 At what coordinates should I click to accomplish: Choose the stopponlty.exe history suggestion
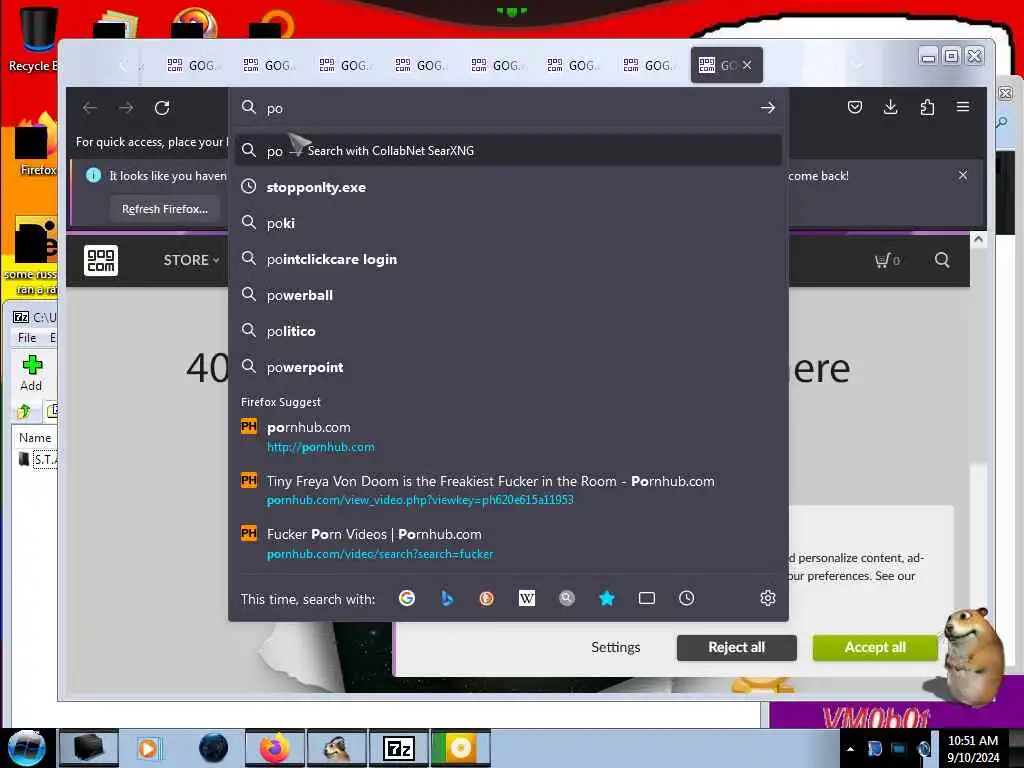coord(508,187)
